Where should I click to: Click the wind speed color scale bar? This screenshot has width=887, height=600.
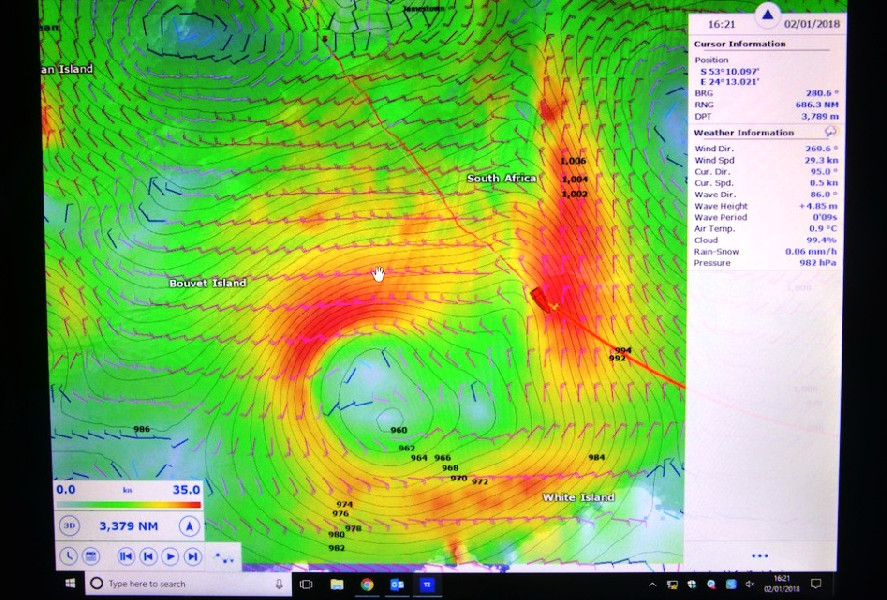tap(127, 504)
